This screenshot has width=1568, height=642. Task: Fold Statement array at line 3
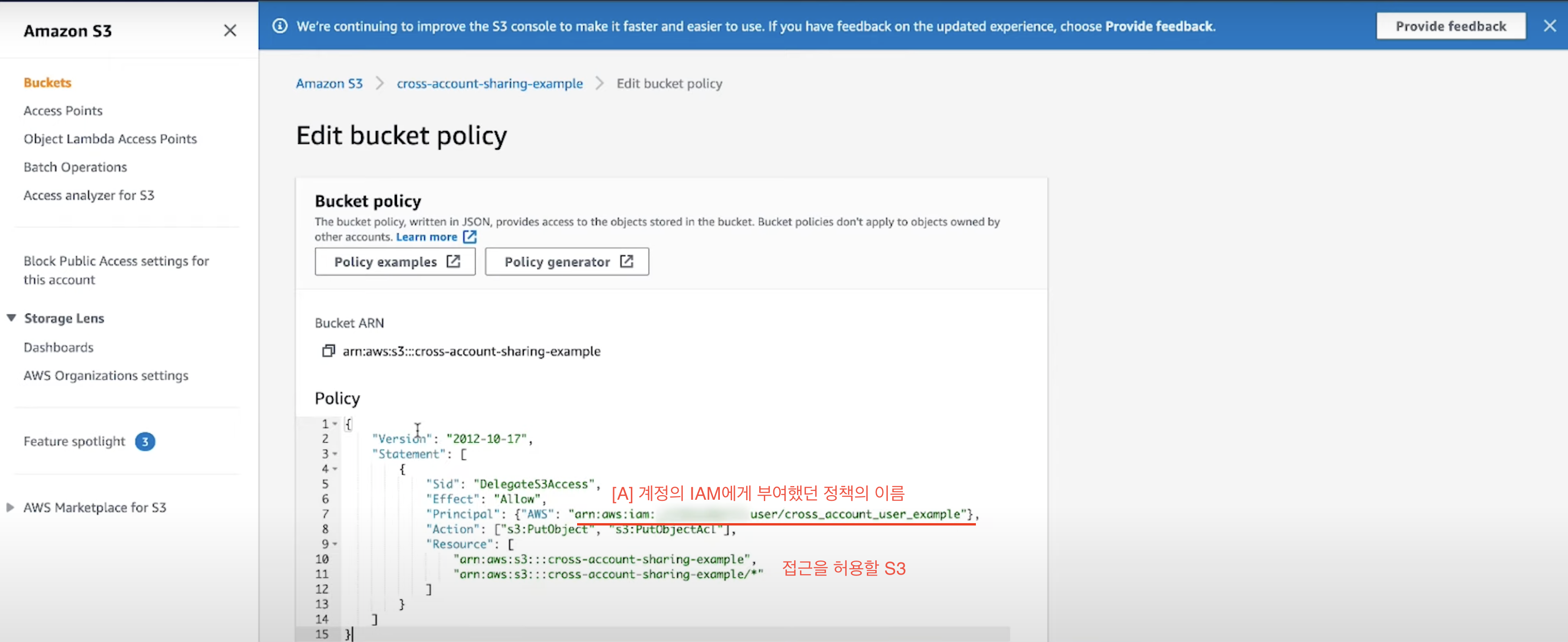(335, 454)
